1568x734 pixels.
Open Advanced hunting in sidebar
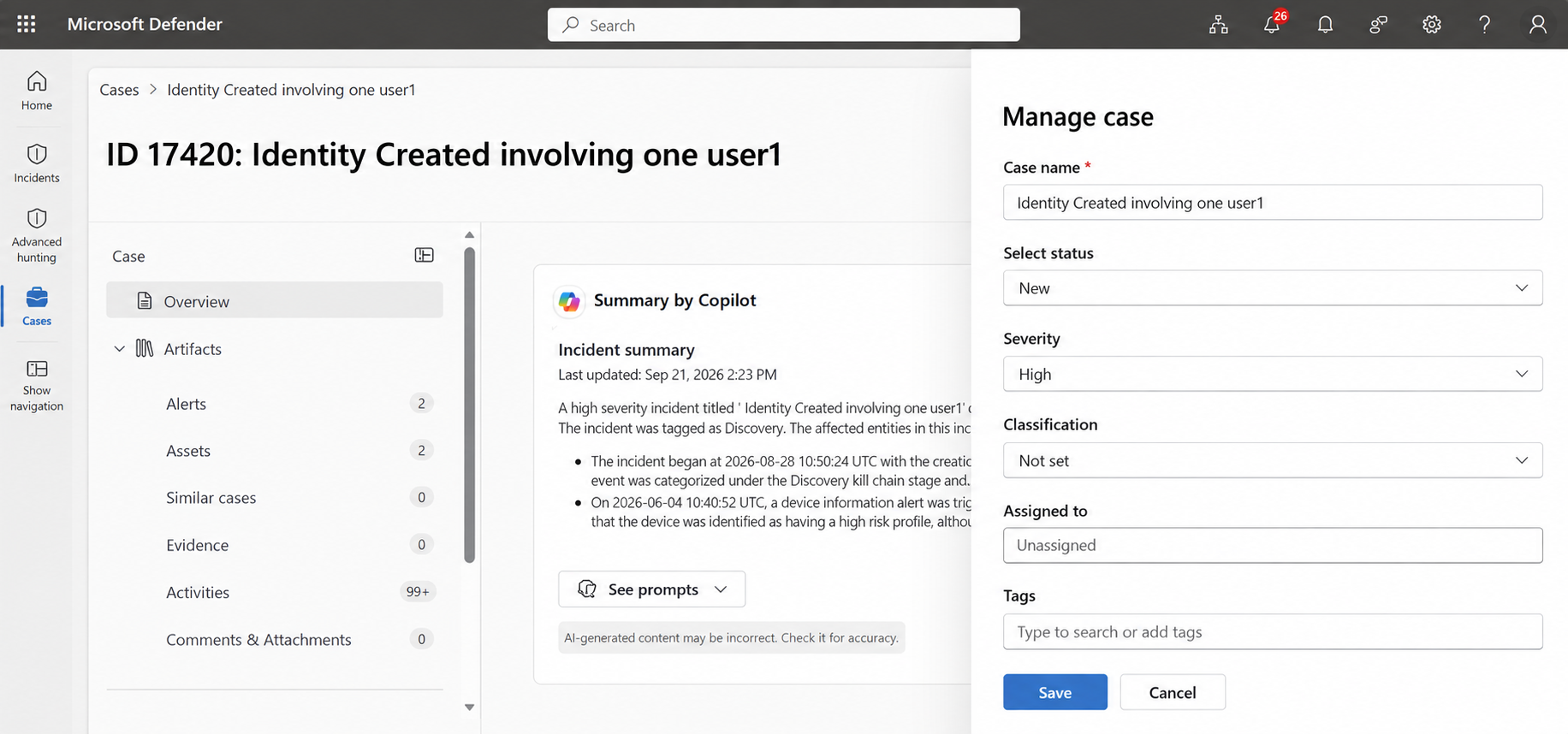coord(37,235)
